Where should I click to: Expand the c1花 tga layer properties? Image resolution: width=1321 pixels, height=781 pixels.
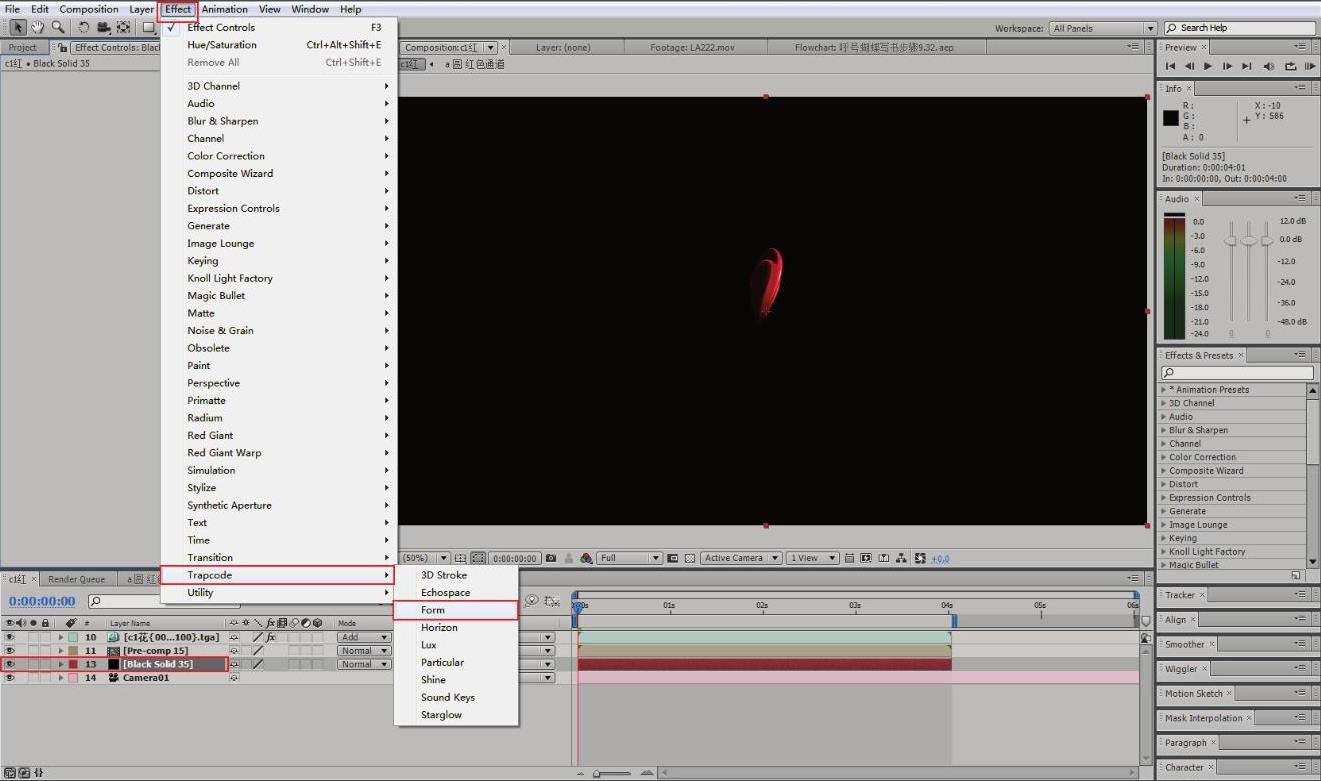coord(60,637)
